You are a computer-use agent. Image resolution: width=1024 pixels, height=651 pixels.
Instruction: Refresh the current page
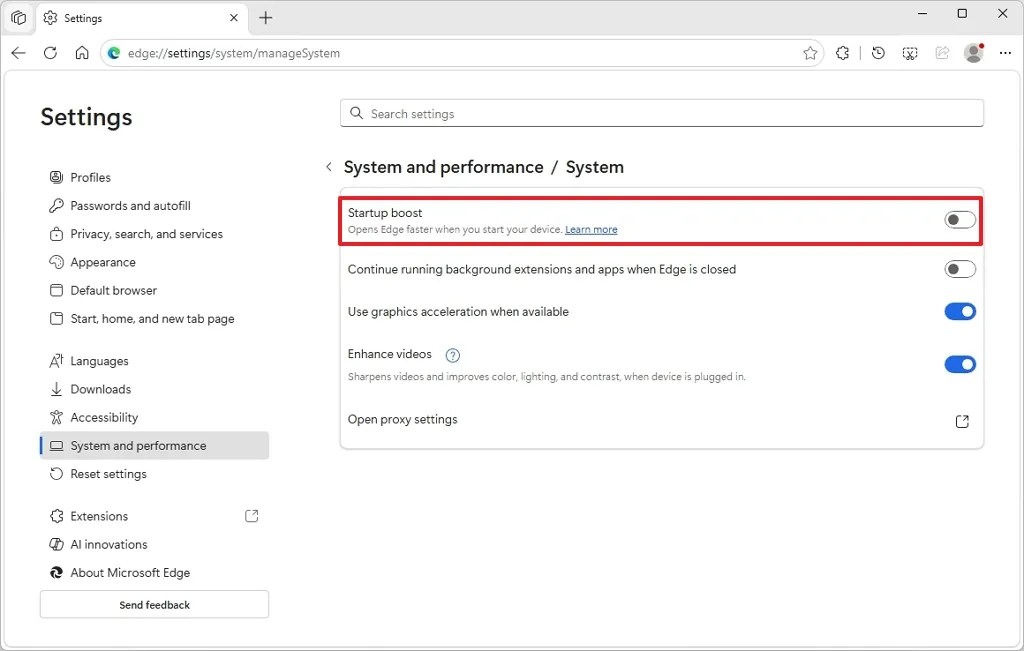50,53
